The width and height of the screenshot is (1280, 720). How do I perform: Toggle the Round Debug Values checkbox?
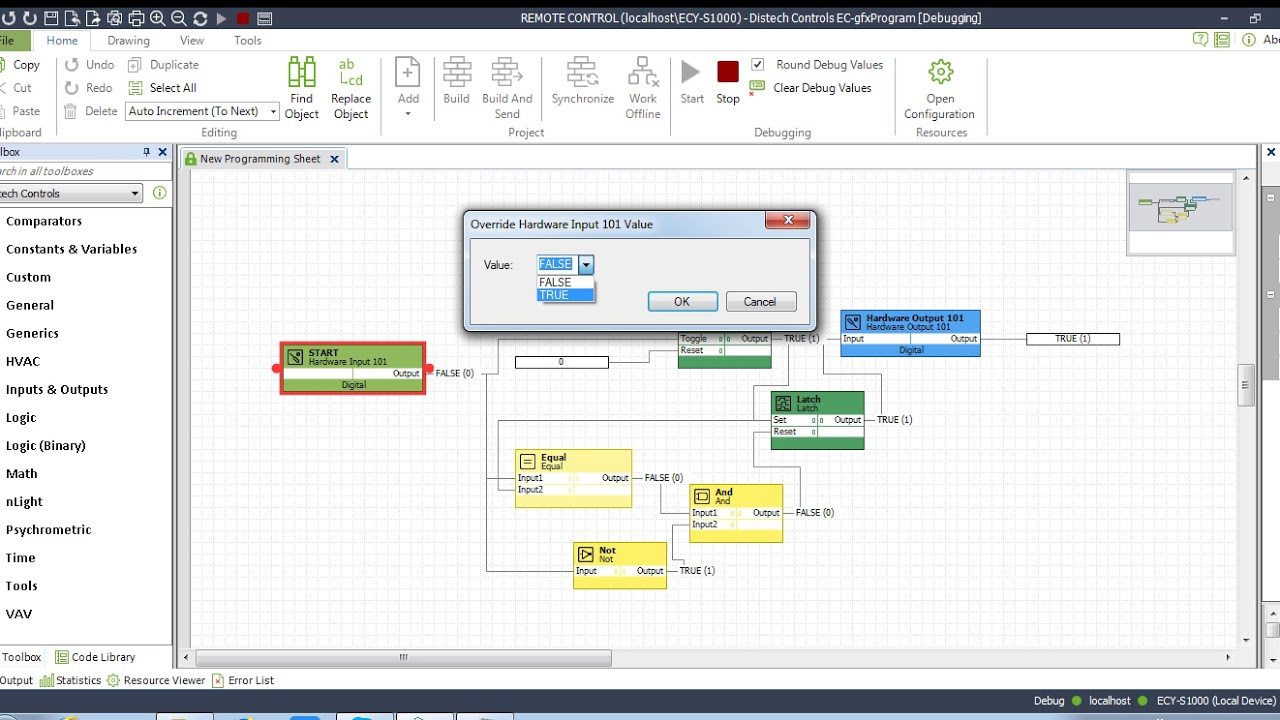click(x=758, y=64)
